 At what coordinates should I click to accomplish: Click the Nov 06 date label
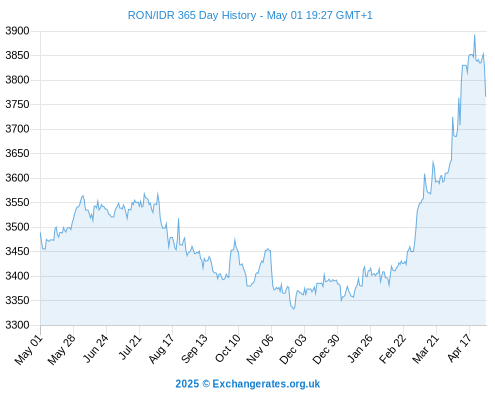260,349
